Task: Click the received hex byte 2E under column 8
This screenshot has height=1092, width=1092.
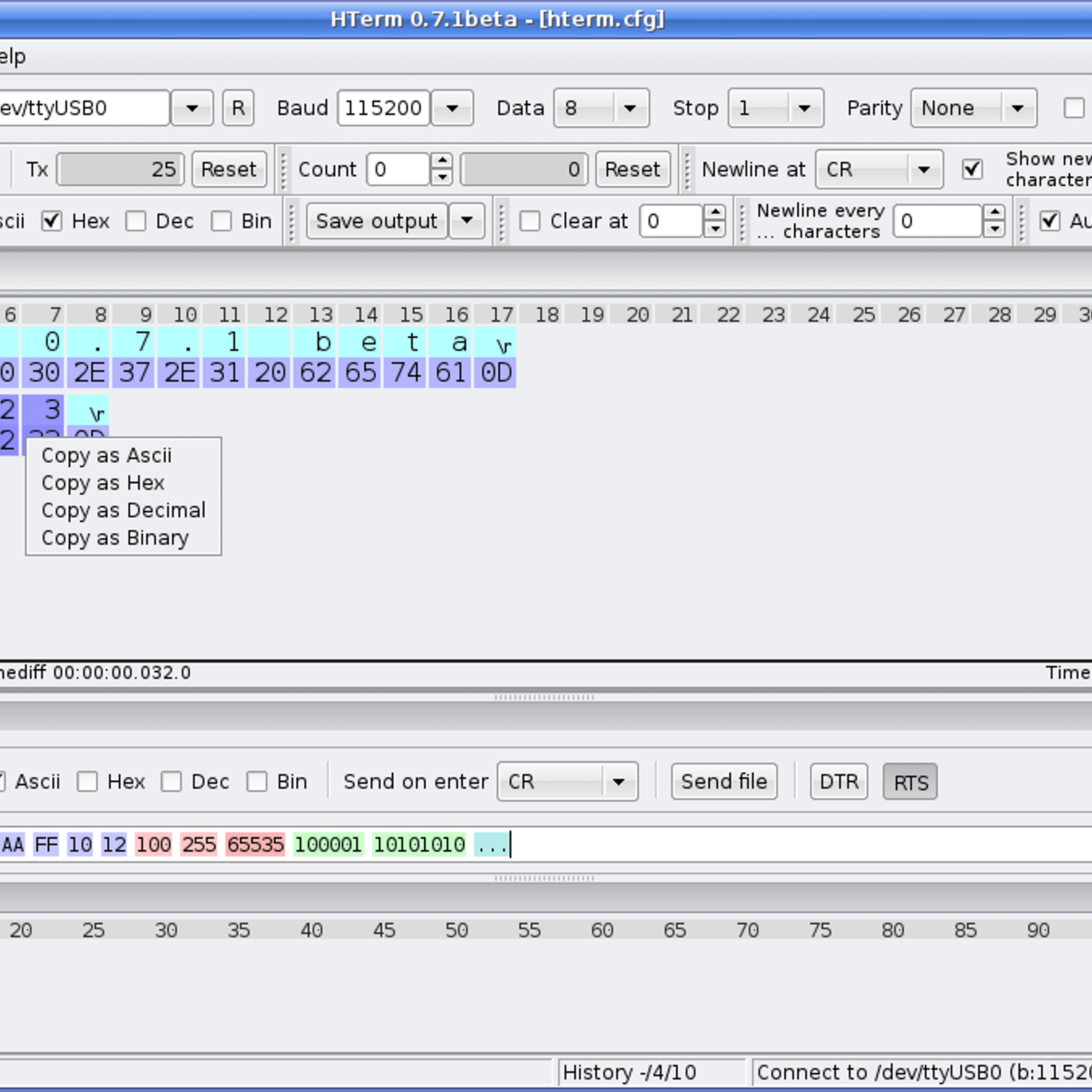Action: 89,373
